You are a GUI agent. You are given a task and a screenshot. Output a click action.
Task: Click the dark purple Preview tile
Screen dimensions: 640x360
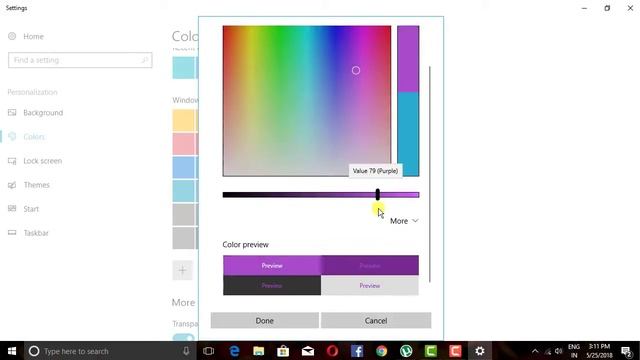(x=370, y=265)
